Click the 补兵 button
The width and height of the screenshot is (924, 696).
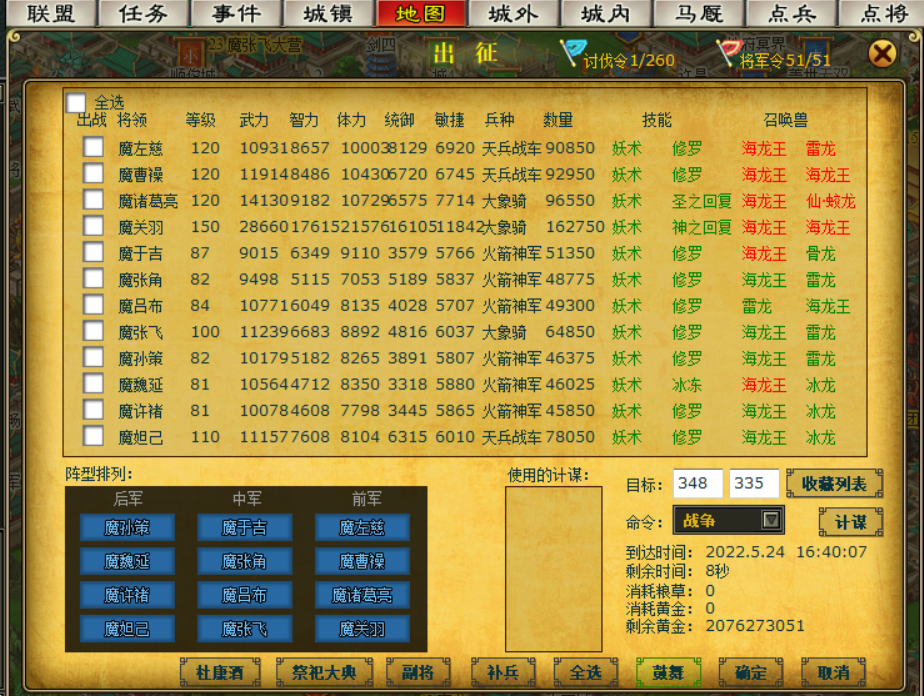pos(503,672)
